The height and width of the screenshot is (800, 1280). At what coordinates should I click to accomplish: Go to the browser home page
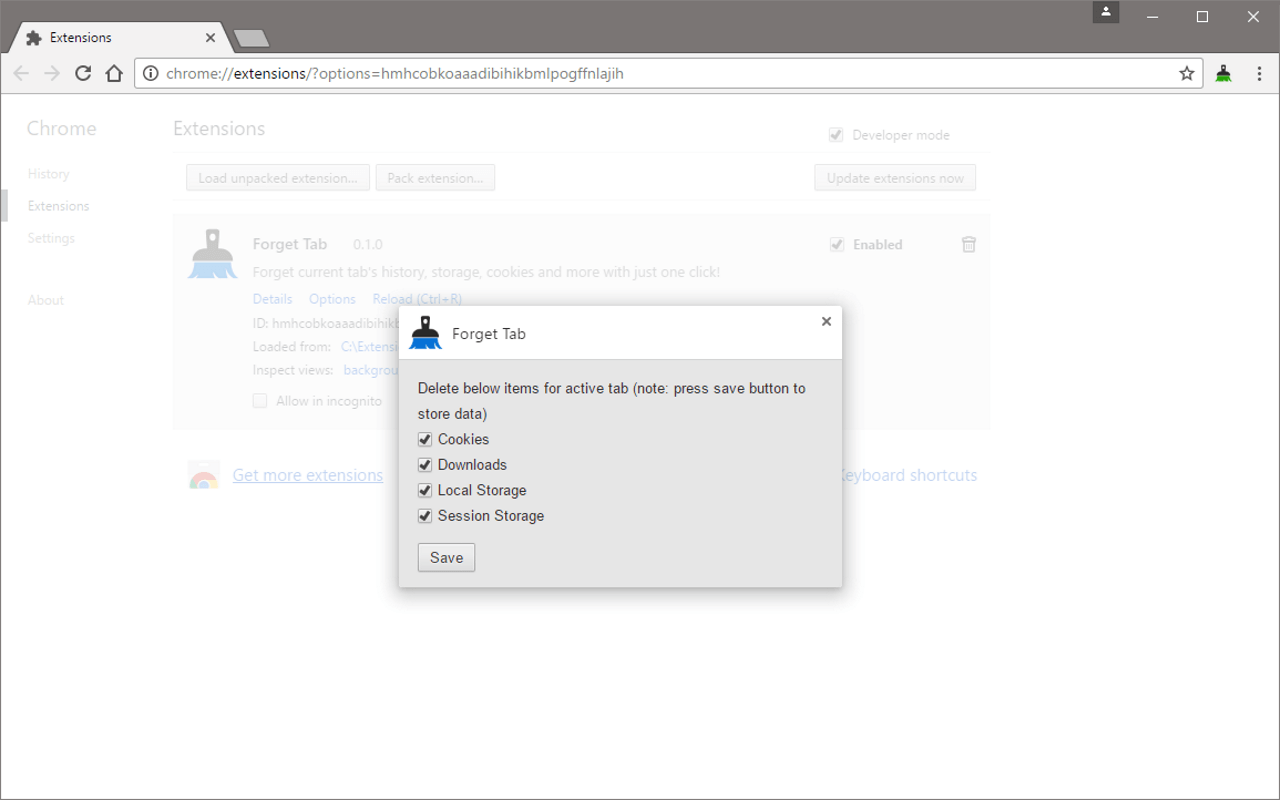tap(114, 73)
